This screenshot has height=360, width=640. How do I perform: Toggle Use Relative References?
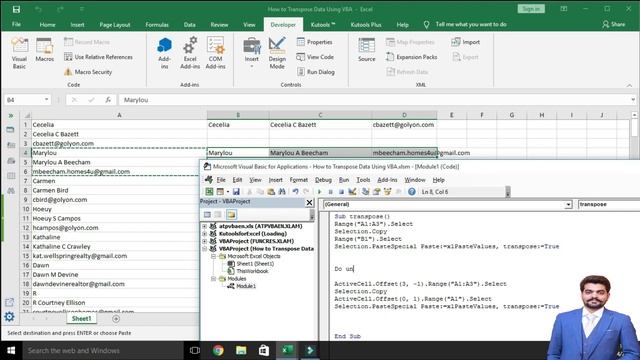click(x=99, y=57)
